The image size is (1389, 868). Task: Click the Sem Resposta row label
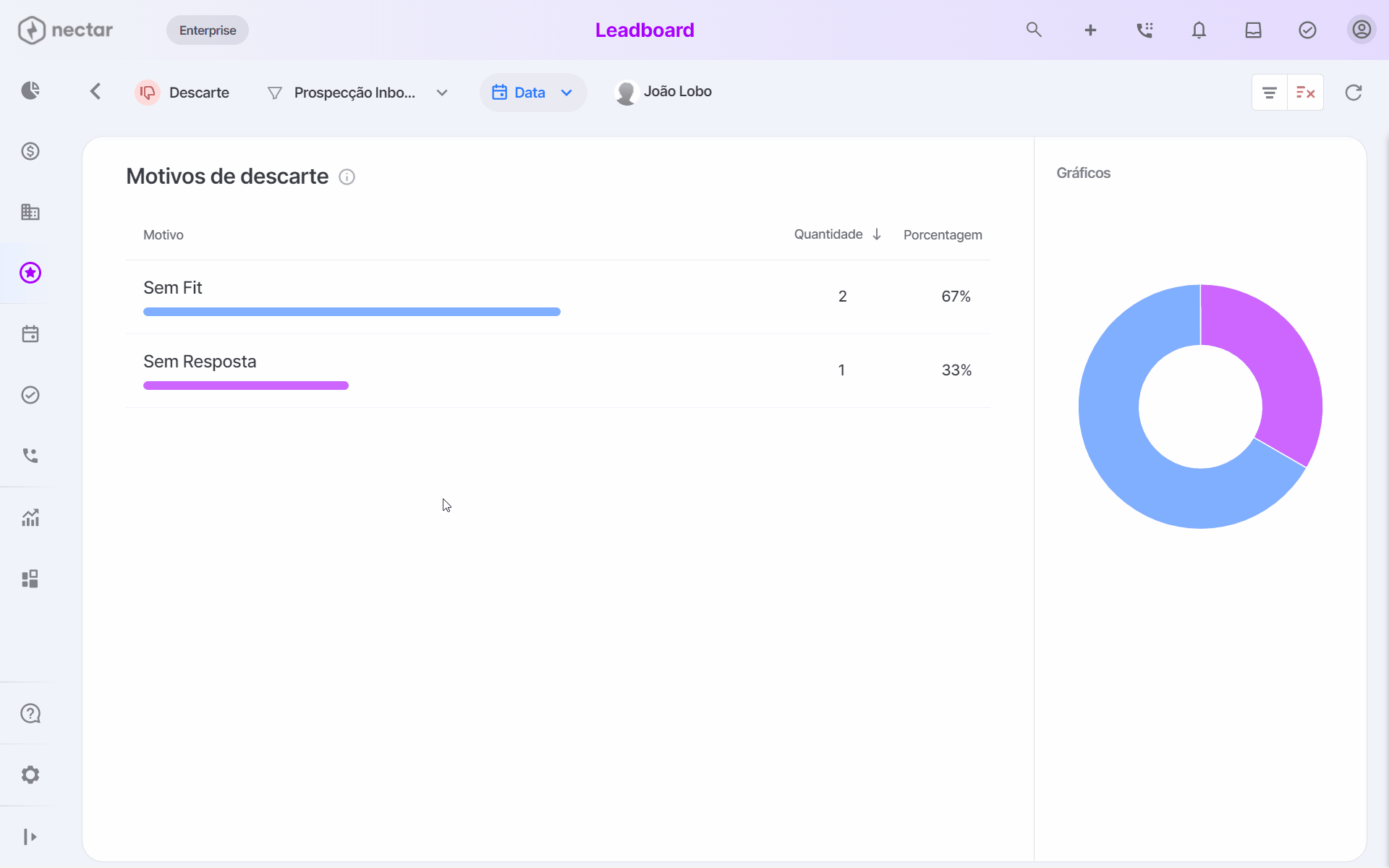200,362
